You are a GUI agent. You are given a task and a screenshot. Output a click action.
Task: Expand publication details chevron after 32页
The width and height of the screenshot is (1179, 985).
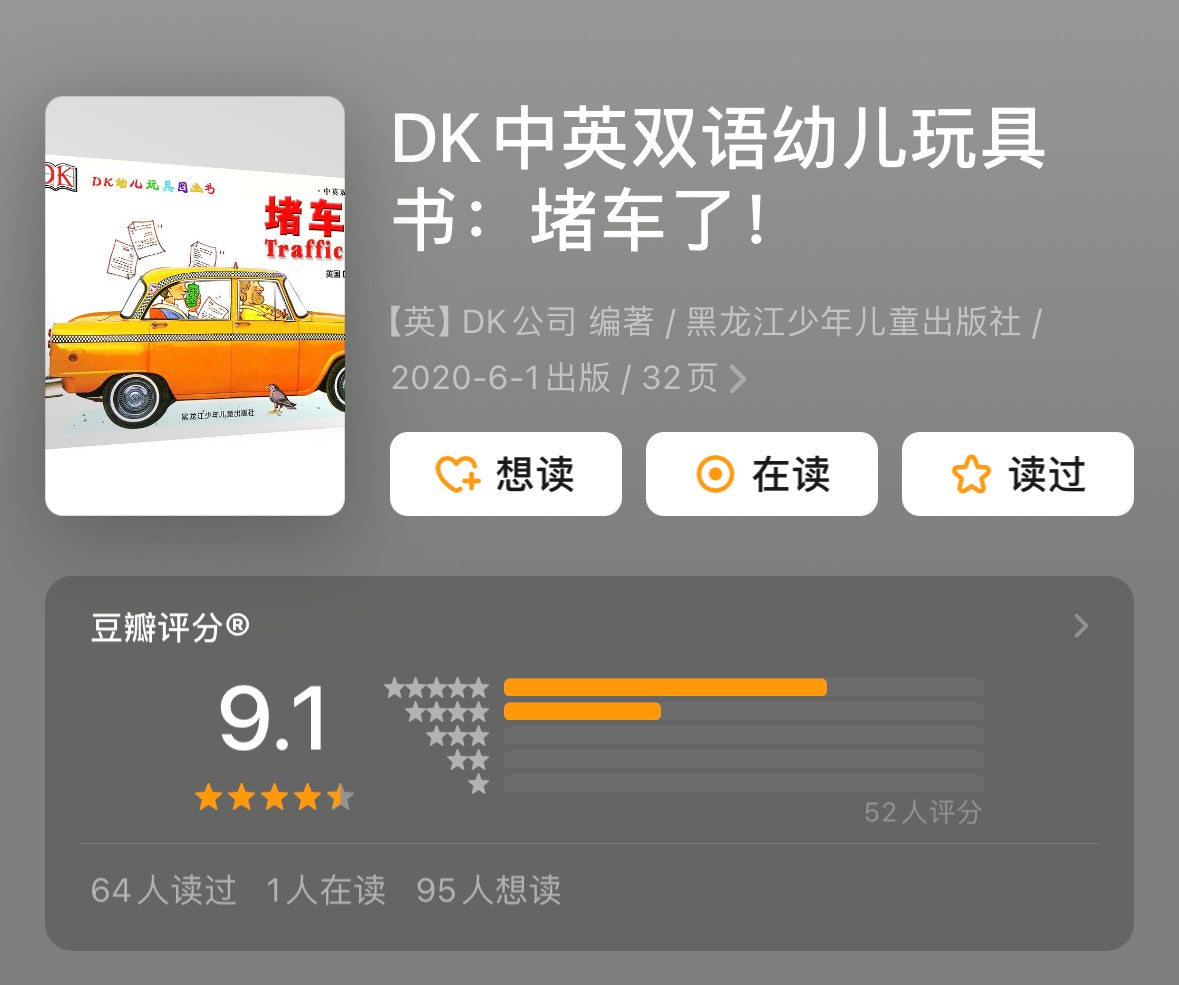click(x=738, y=379)
